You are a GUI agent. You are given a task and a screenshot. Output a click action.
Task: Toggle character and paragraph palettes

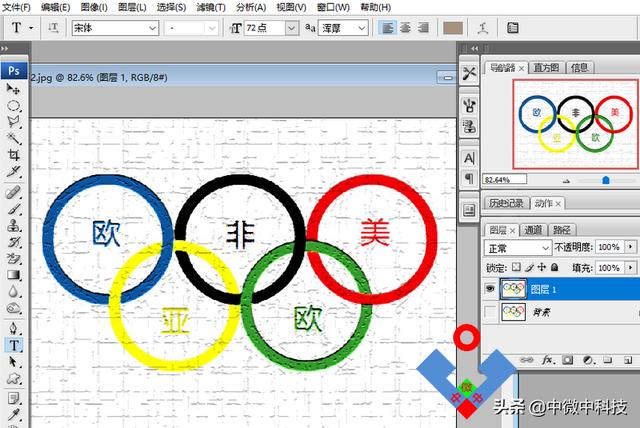pyautogui.click(x=513, y=28)
